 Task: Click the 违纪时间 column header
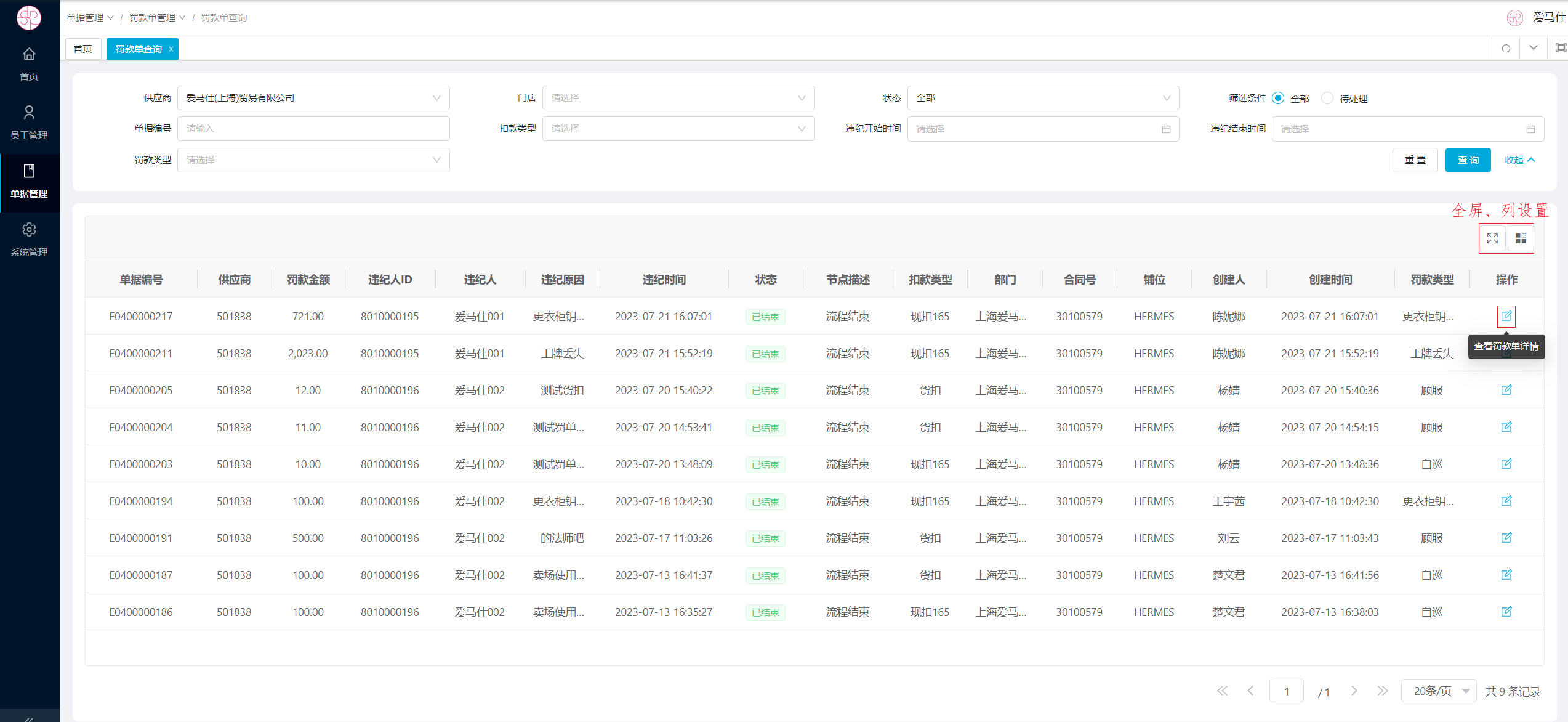pos(664,280)
